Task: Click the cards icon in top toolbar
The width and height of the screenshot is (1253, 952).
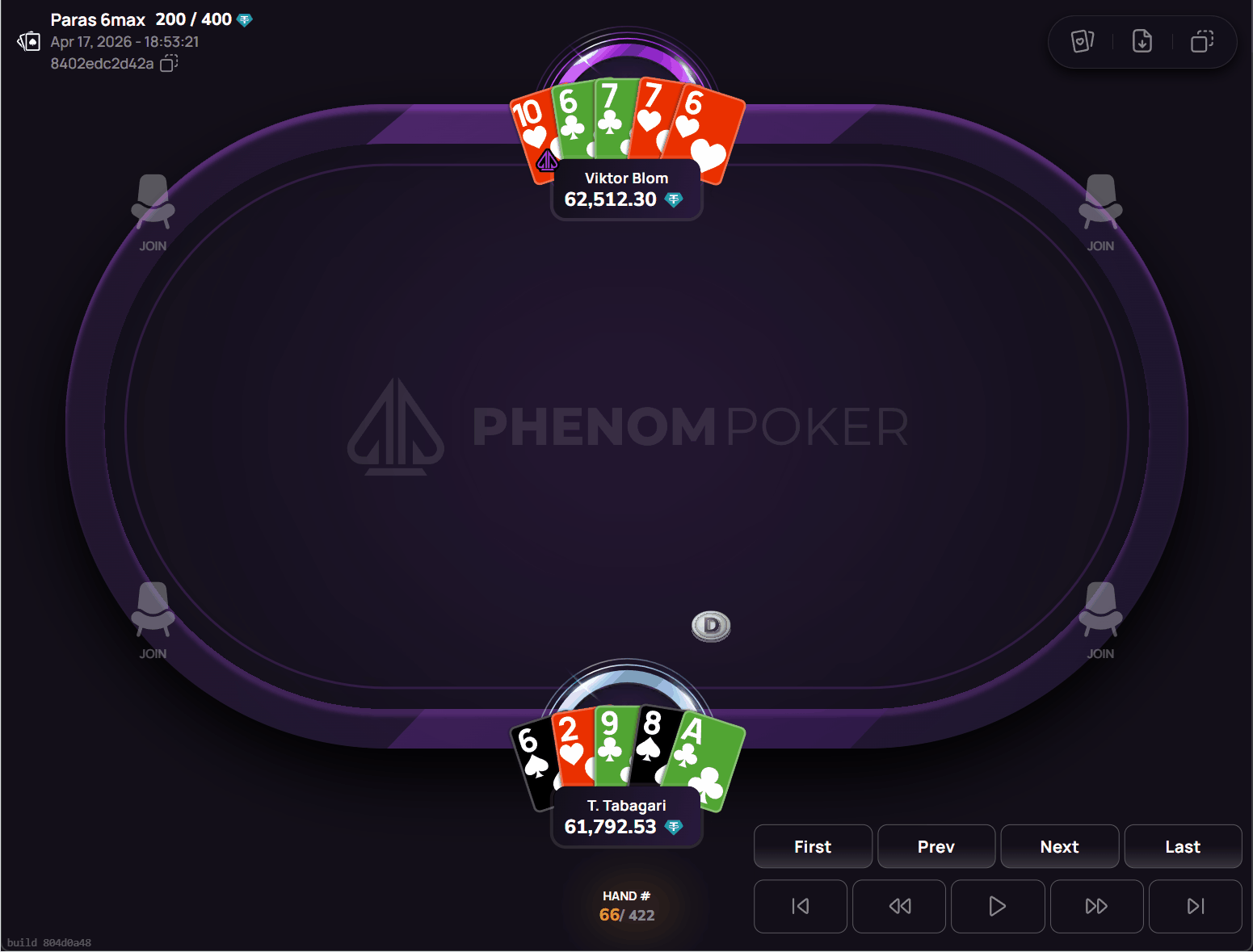Action: click(x=1083, y=41)
